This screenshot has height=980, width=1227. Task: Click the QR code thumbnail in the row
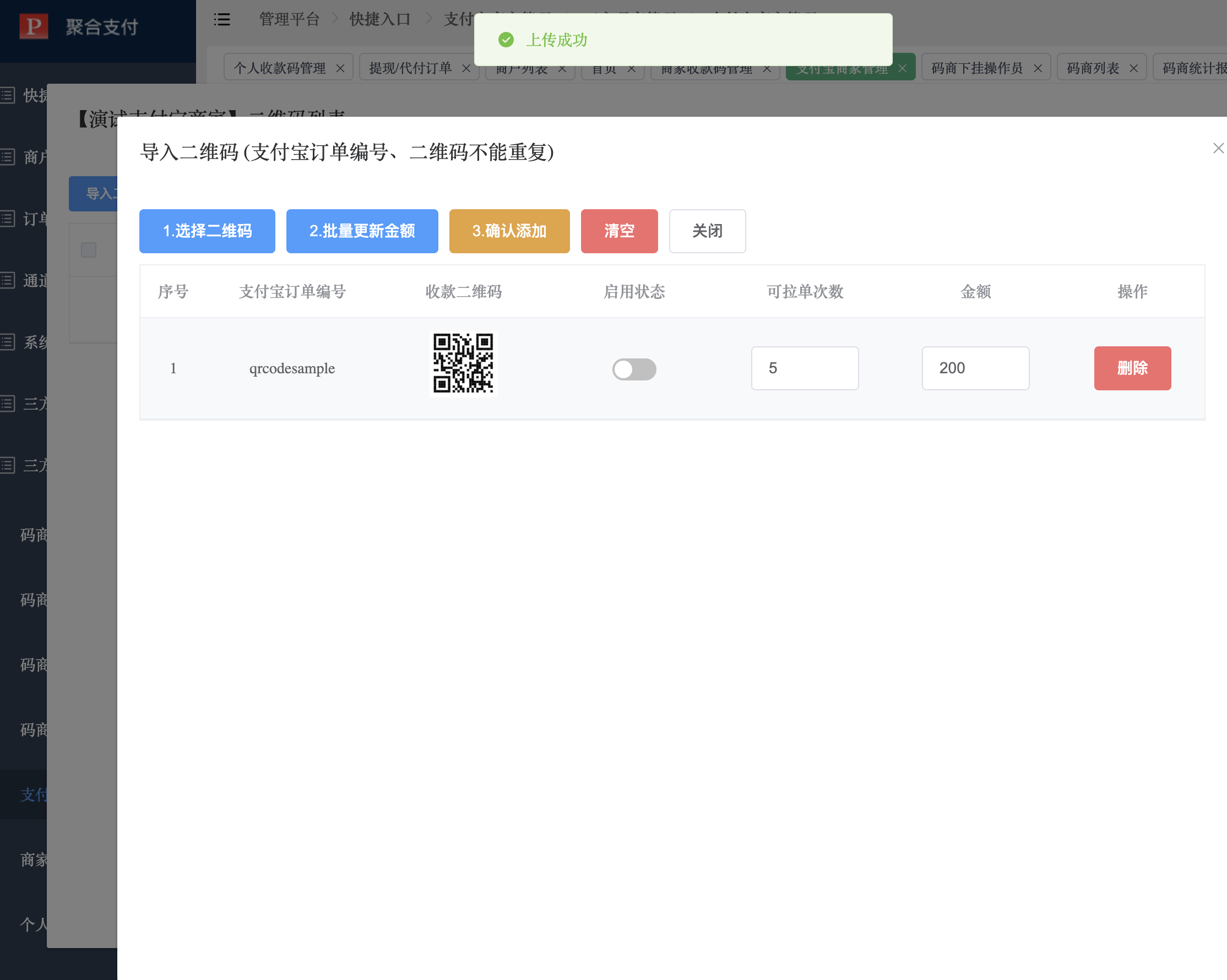pos(463,364)
